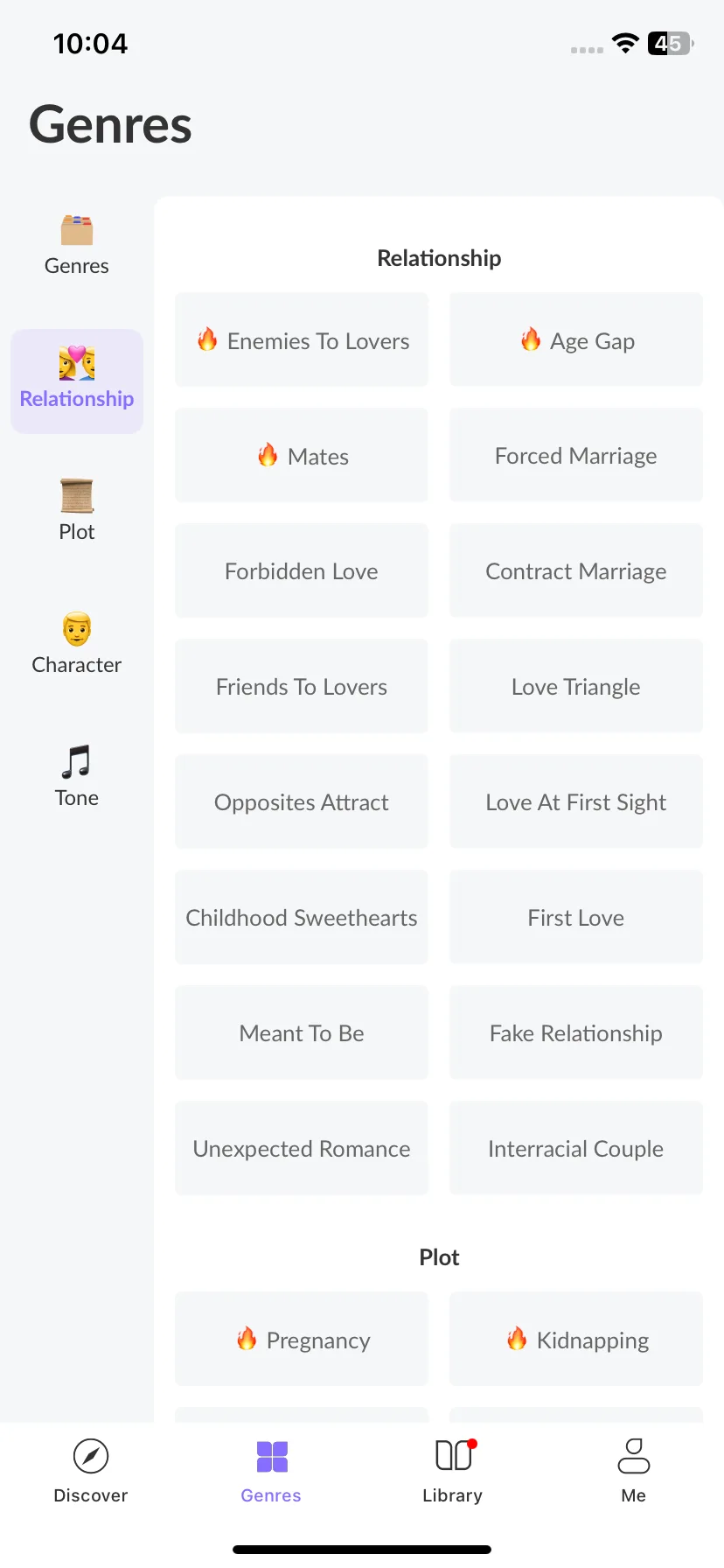Open the Forced Marriage tag
This screenshot has height=1568, width=724.
click(x=576, y=455)
